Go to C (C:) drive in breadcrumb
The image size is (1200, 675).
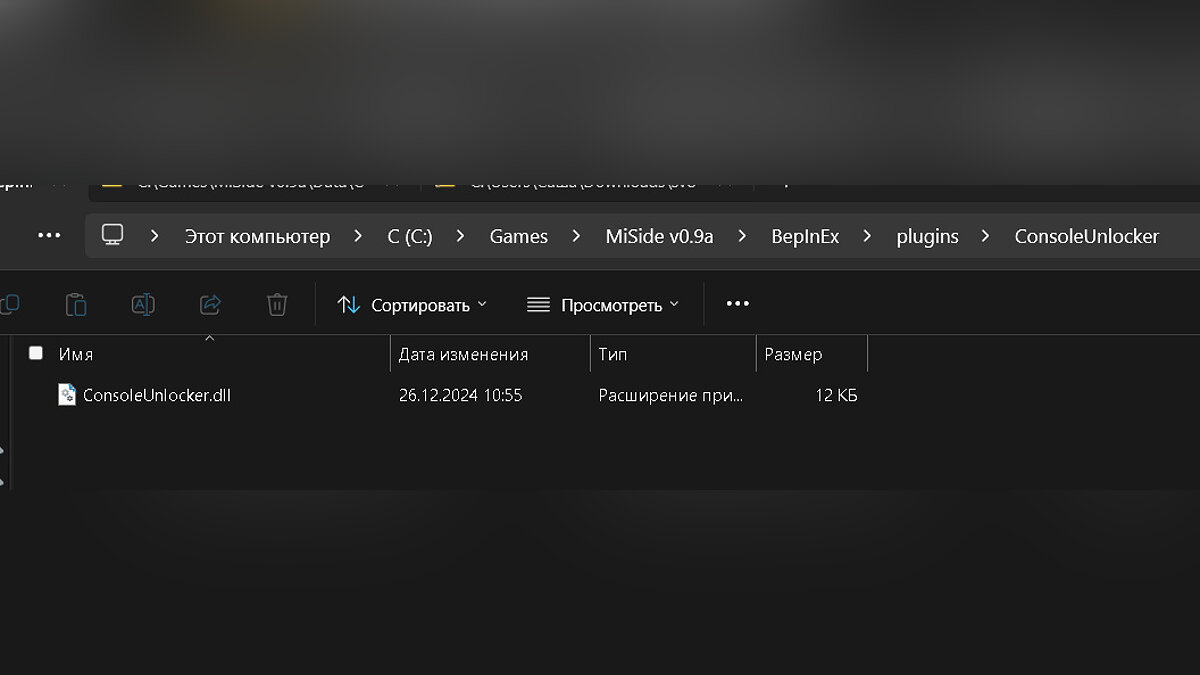coord(409,237)
